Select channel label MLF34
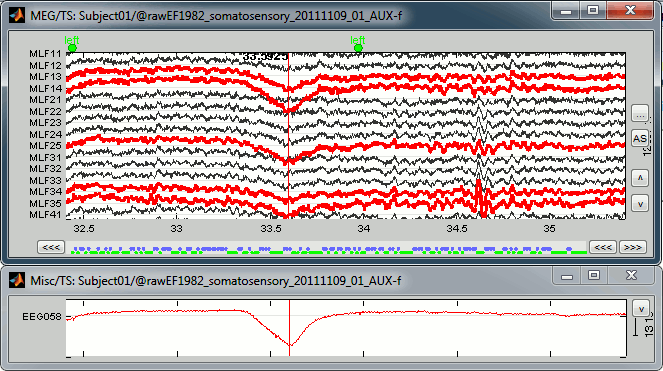Viewport: 663px width, 371px height. click(45, 192)
